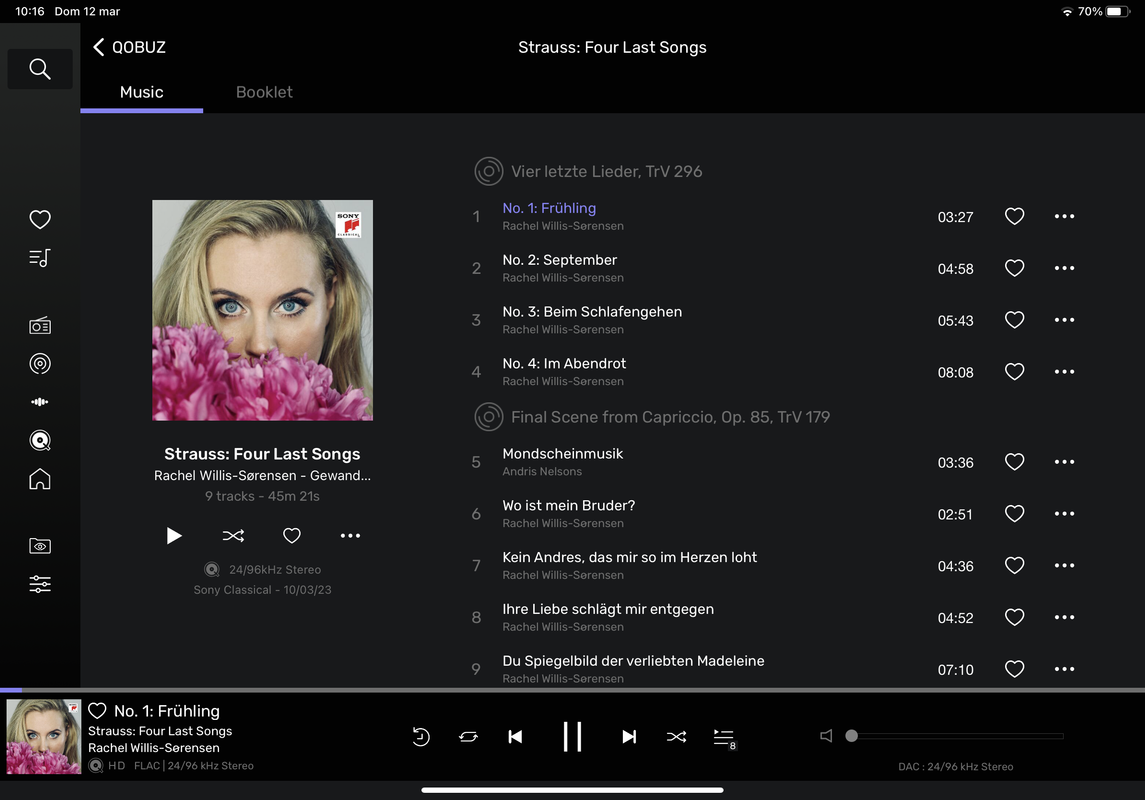Favorite track Wo ist mein Bruder?
The height and width of the screenshot is (800, 1145).
(x=1014, y=514)
